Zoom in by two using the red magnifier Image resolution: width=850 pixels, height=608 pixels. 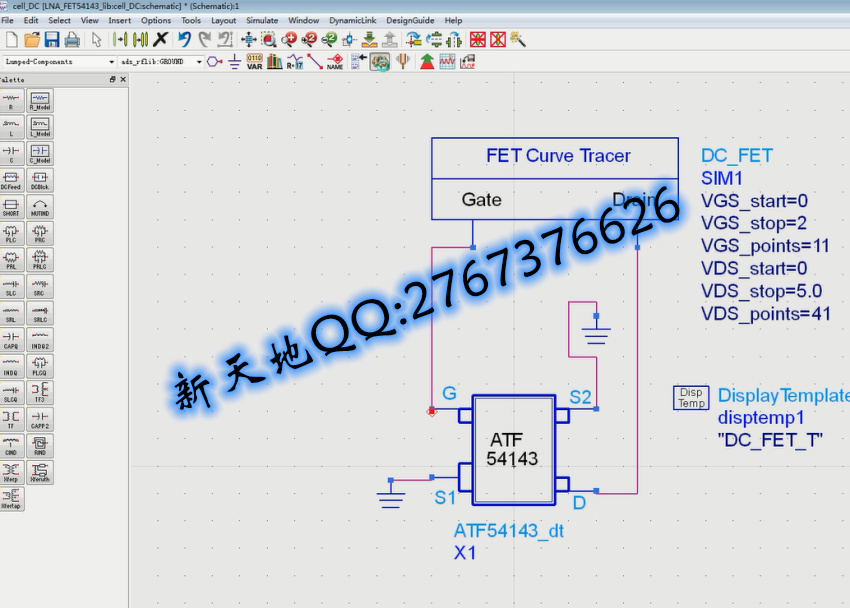310,40
